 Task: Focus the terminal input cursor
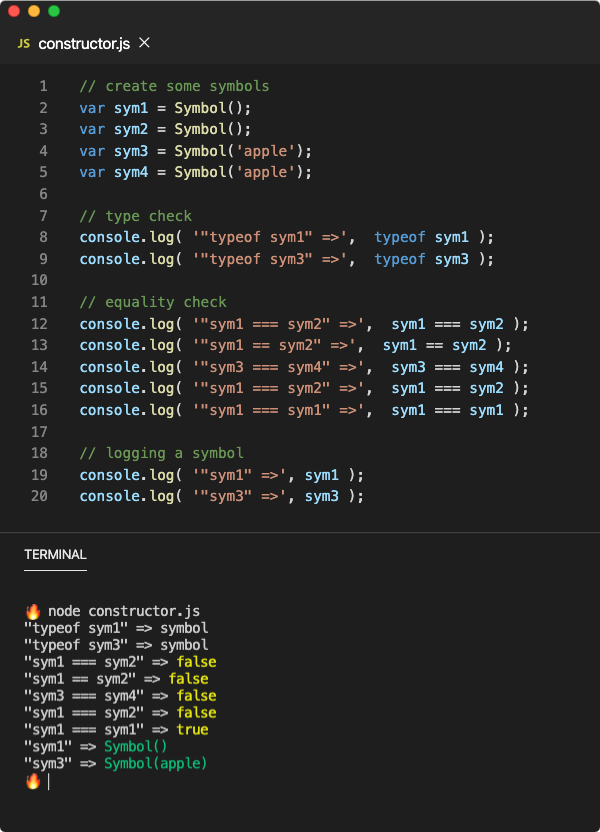(x=48, y=781)
